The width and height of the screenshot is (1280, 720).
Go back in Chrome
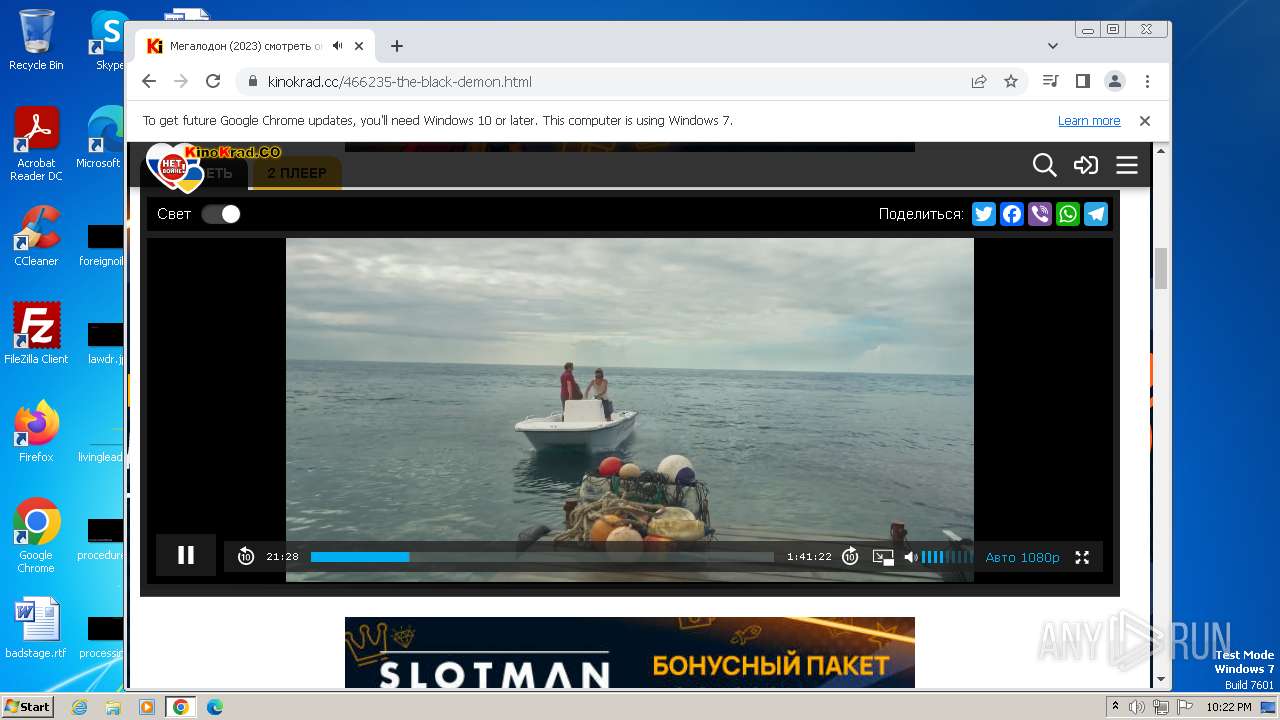point(149,82)
